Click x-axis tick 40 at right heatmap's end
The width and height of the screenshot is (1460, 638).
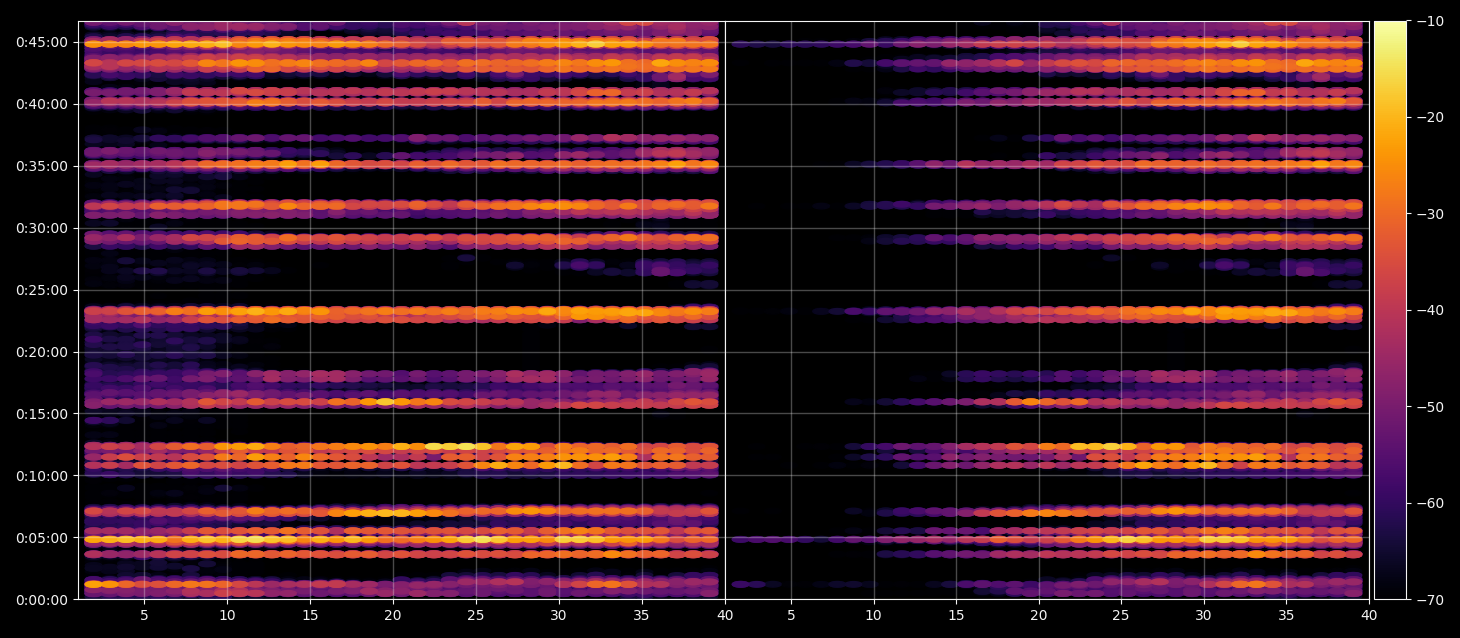1369,615
